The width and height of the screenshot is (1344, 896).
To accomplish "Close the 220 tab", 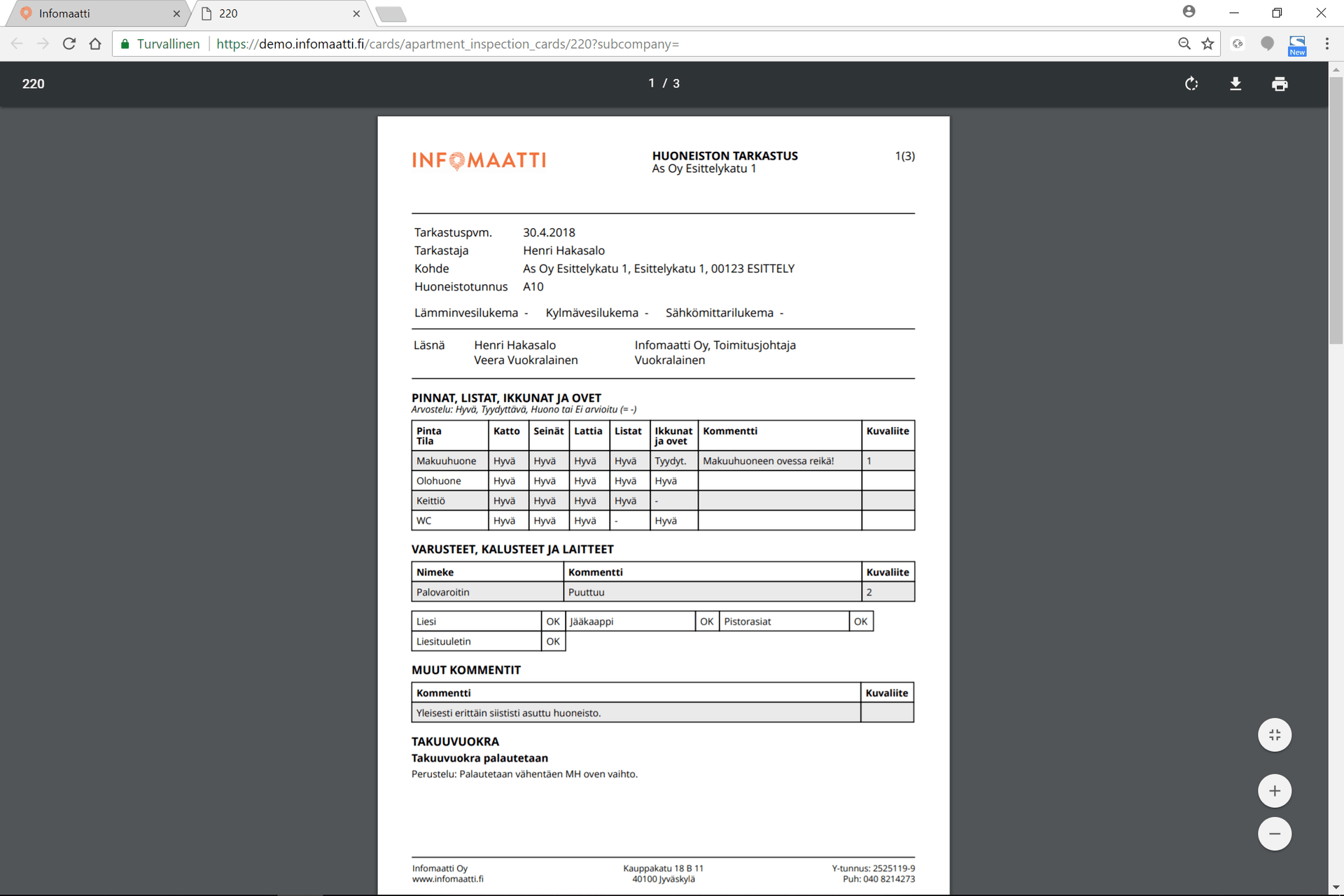I will (356, 13).
